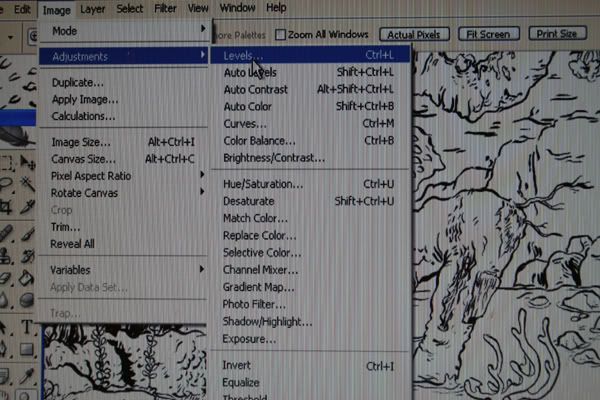Select the Type tool

(x=27, y=327)
